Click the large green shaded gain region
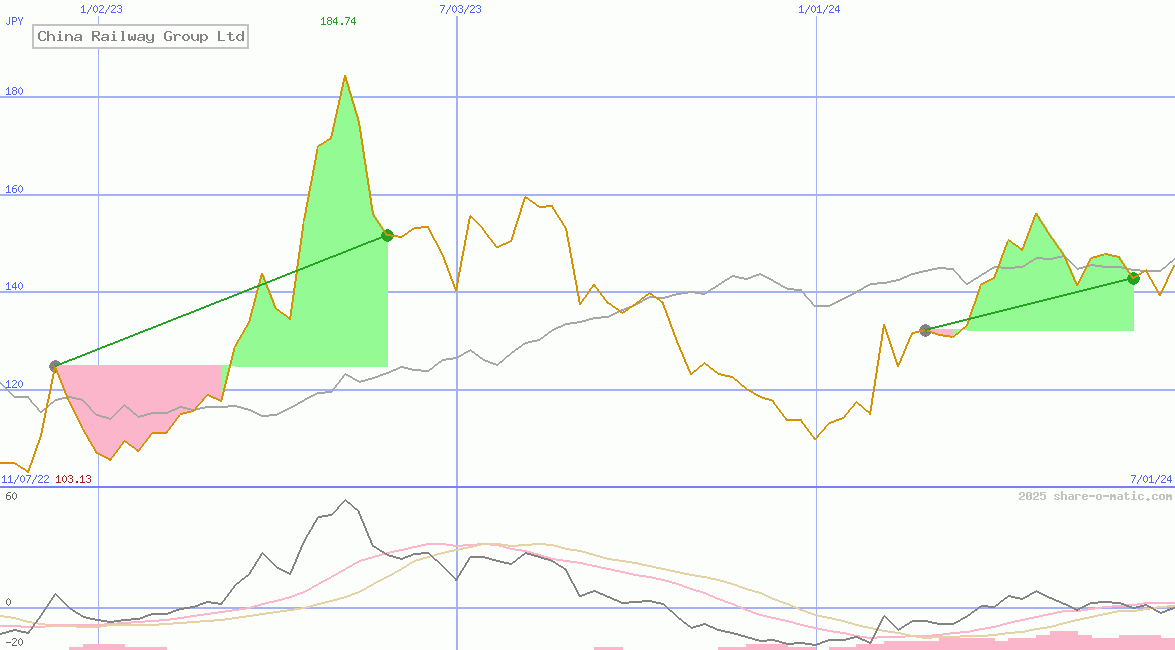Viewport: 1175px width, 650px height. (320, 320)
